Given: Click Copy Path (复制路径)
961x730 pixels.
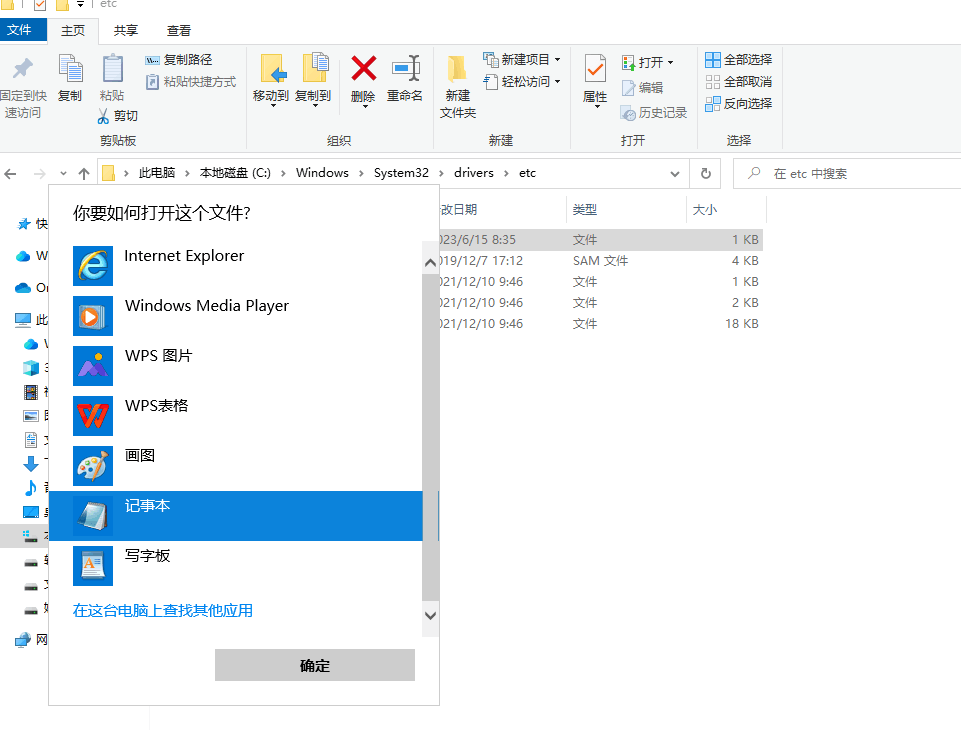Looking at the screenshot, I should (179, 60).
